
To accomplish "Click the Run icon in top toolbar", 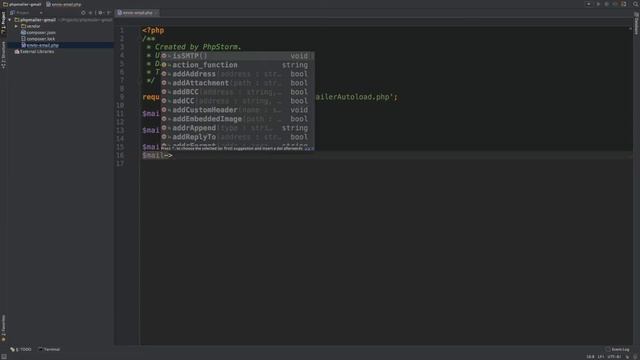I will pyautogui.click(x=598, y=4).
